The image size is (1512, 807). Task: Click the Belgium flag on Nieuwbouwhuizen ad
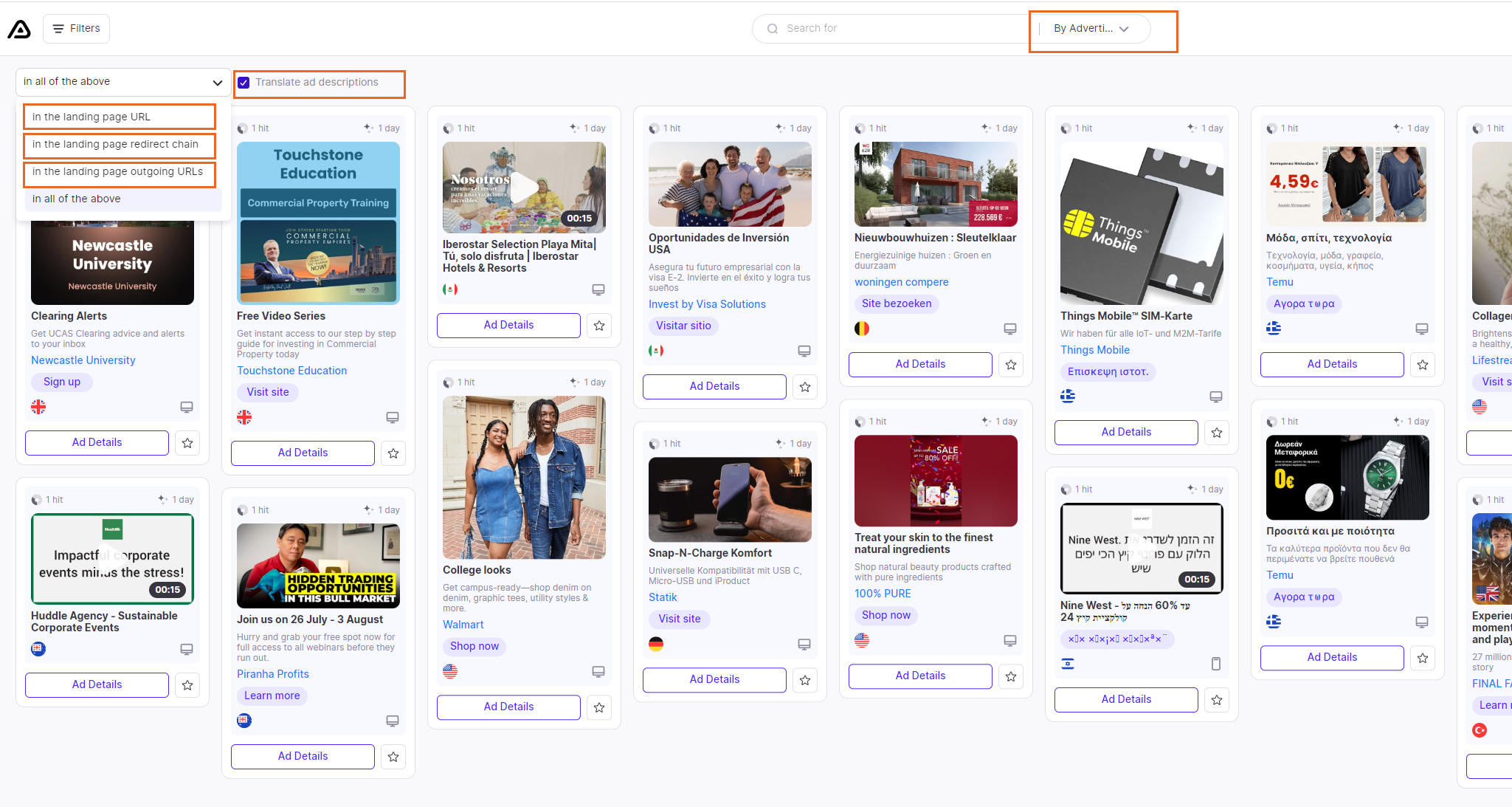pos(862,329)
